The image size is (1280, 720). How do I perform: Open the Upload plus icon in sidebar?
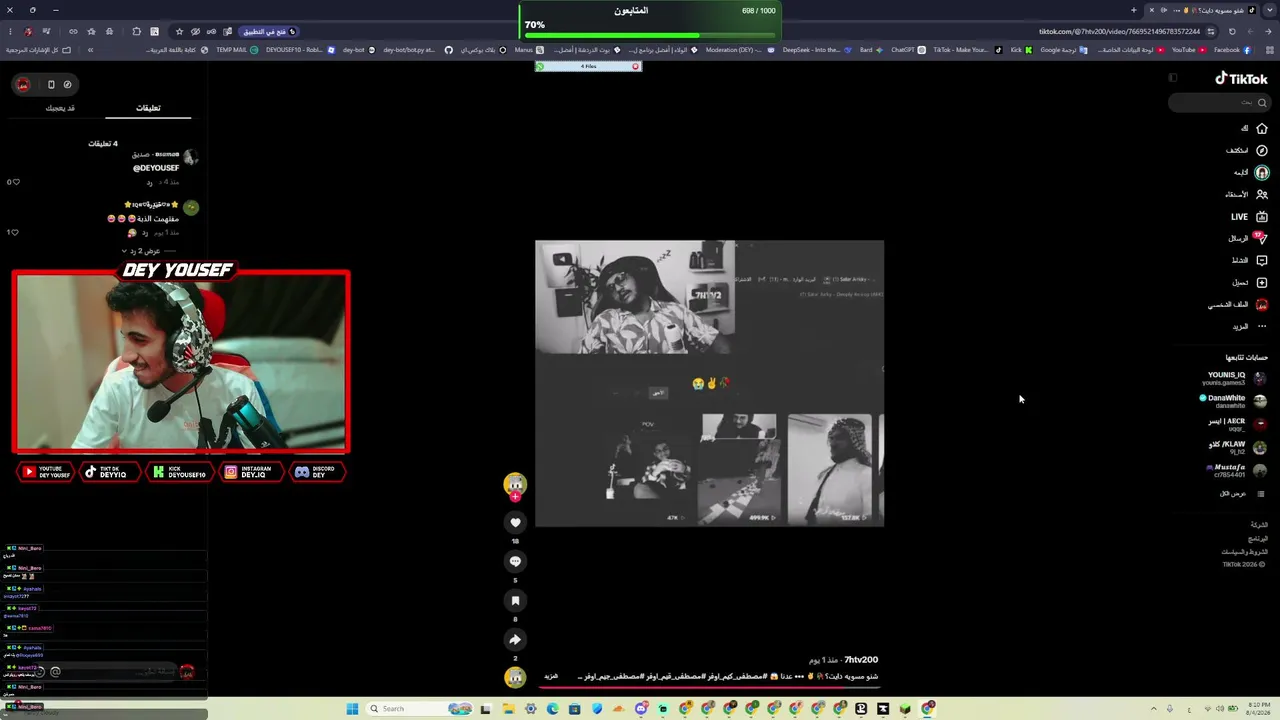[1262, 282]
